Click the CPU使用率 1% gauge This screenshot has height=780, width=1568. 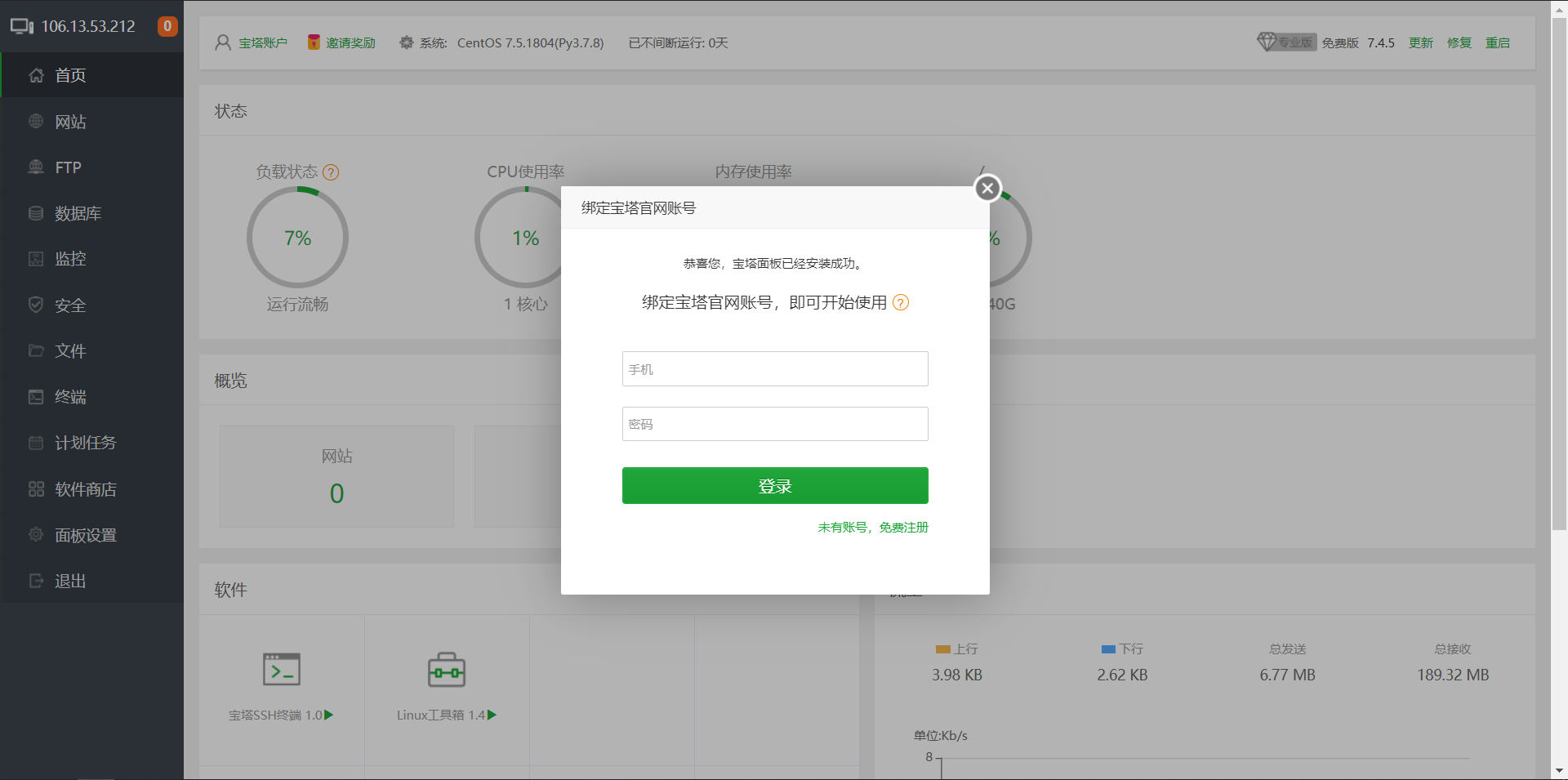(526, 238)
